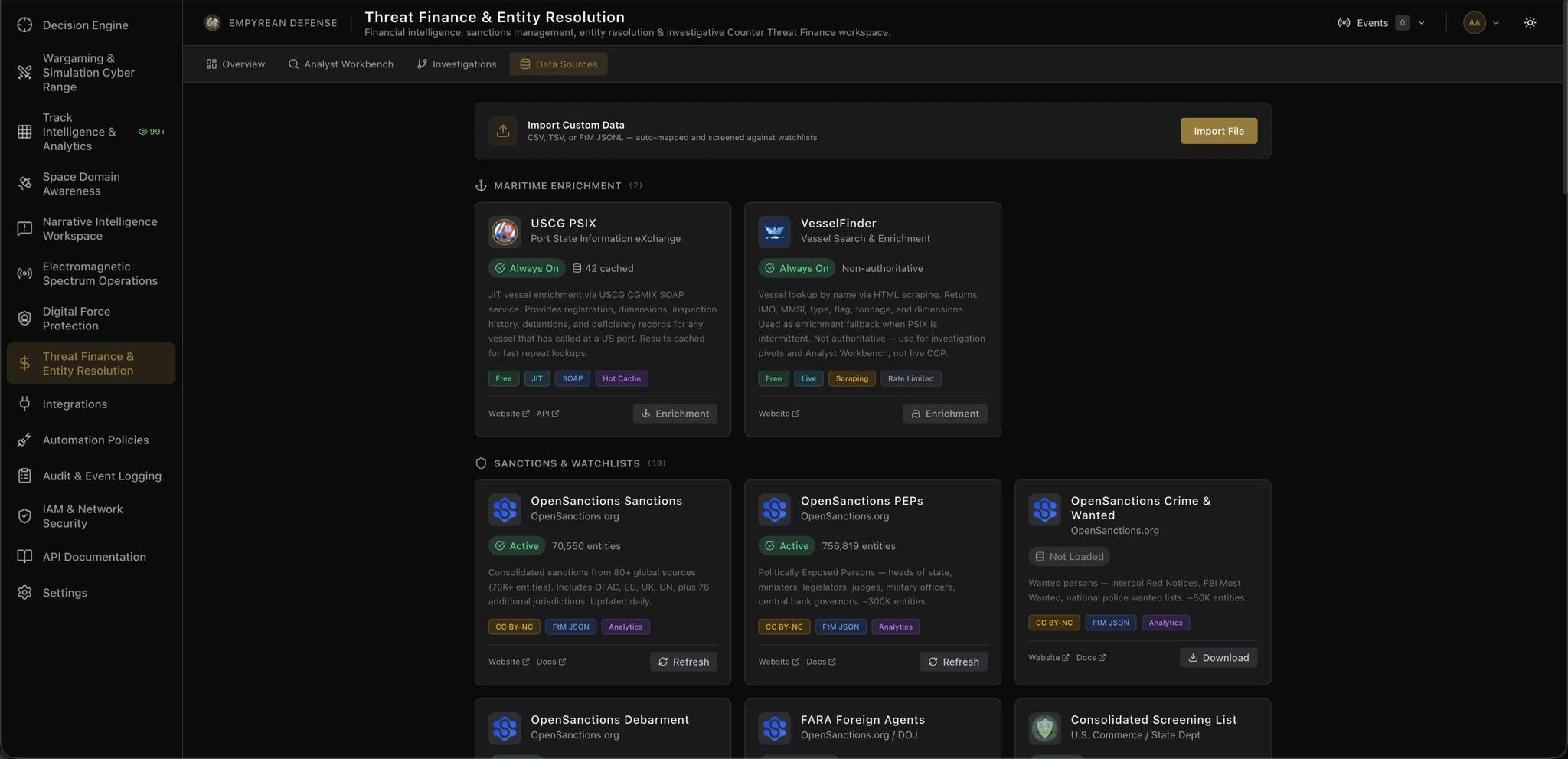Viewport: 1568px width, 759px height.
Task: Click the OpenSanctions PEPs logo
Action: pyautogui.click(x=774, y=509)
